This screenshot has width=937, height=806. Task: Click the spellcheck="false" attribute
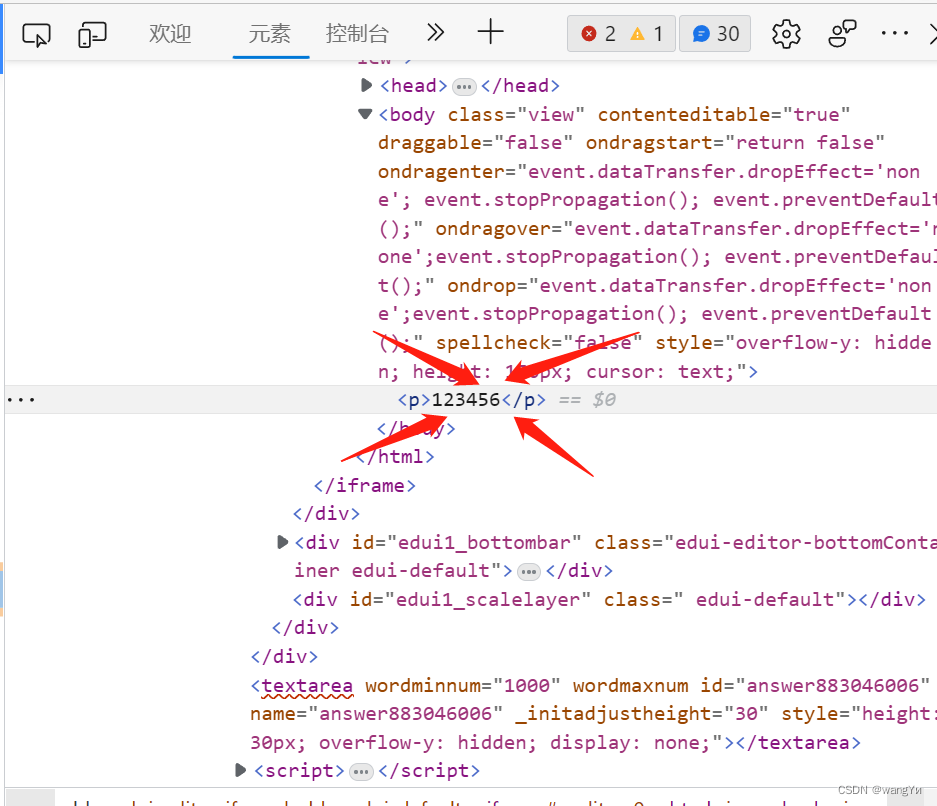click(539, 343)
